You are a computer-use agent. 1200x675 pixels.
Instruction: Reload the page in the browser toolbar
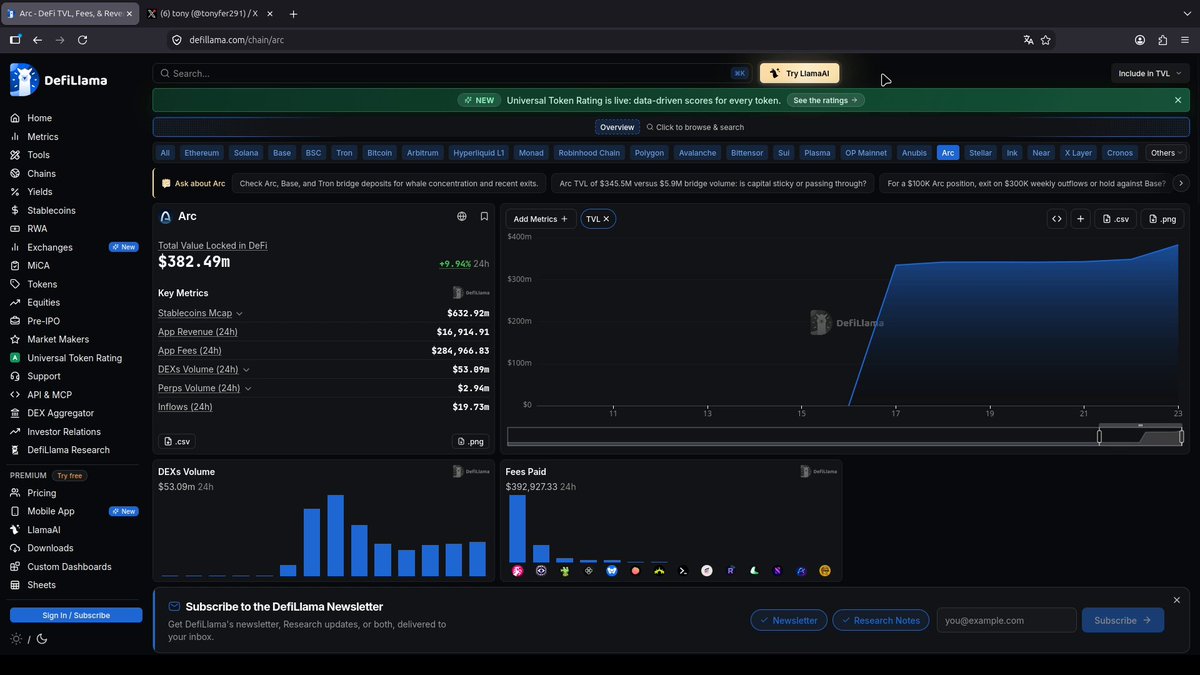(x=82, y=40)
